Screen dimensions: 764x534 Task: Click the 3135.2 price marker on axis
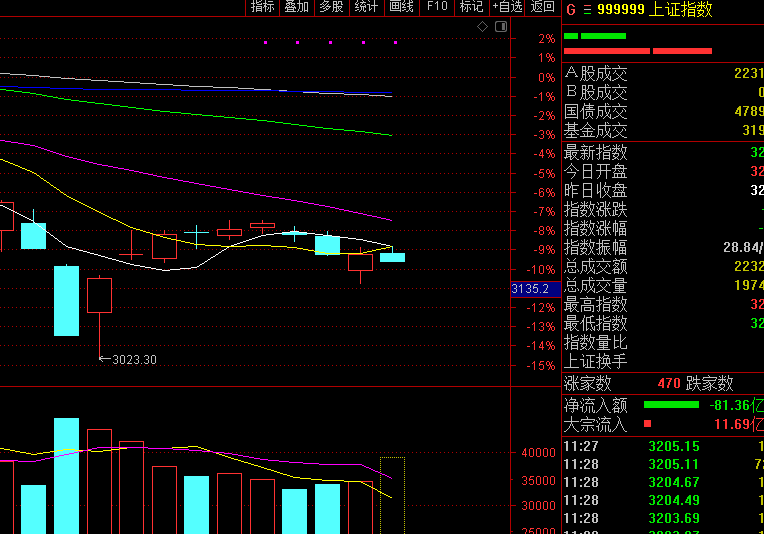coord(530,289)
